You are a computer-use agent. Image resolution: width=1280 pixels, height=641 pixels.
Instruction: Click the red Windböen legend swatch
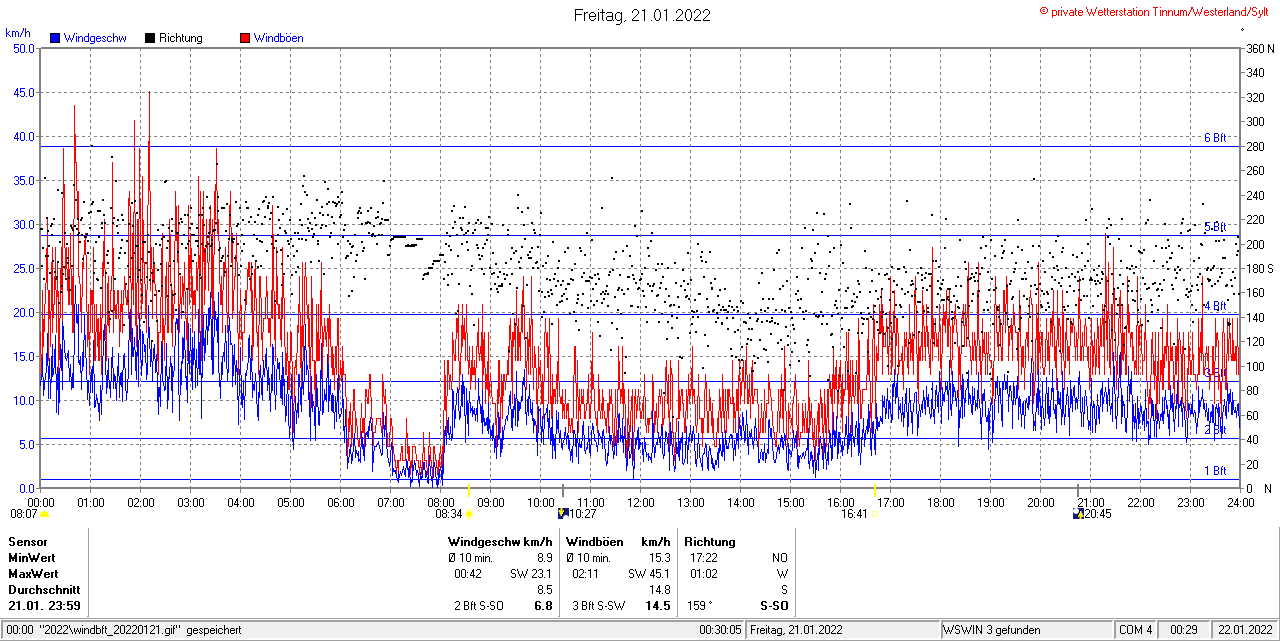244,38
